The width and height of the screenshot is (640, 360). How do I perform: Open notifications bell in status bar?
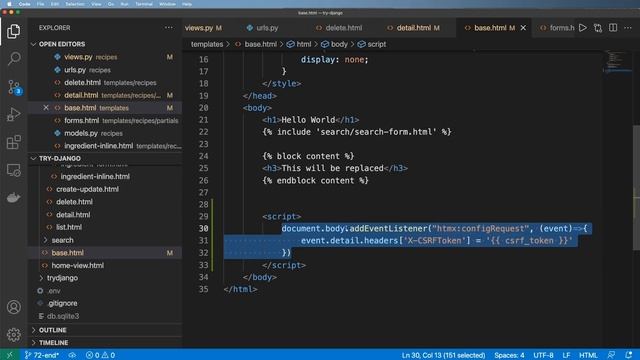[x=629, y=355]
